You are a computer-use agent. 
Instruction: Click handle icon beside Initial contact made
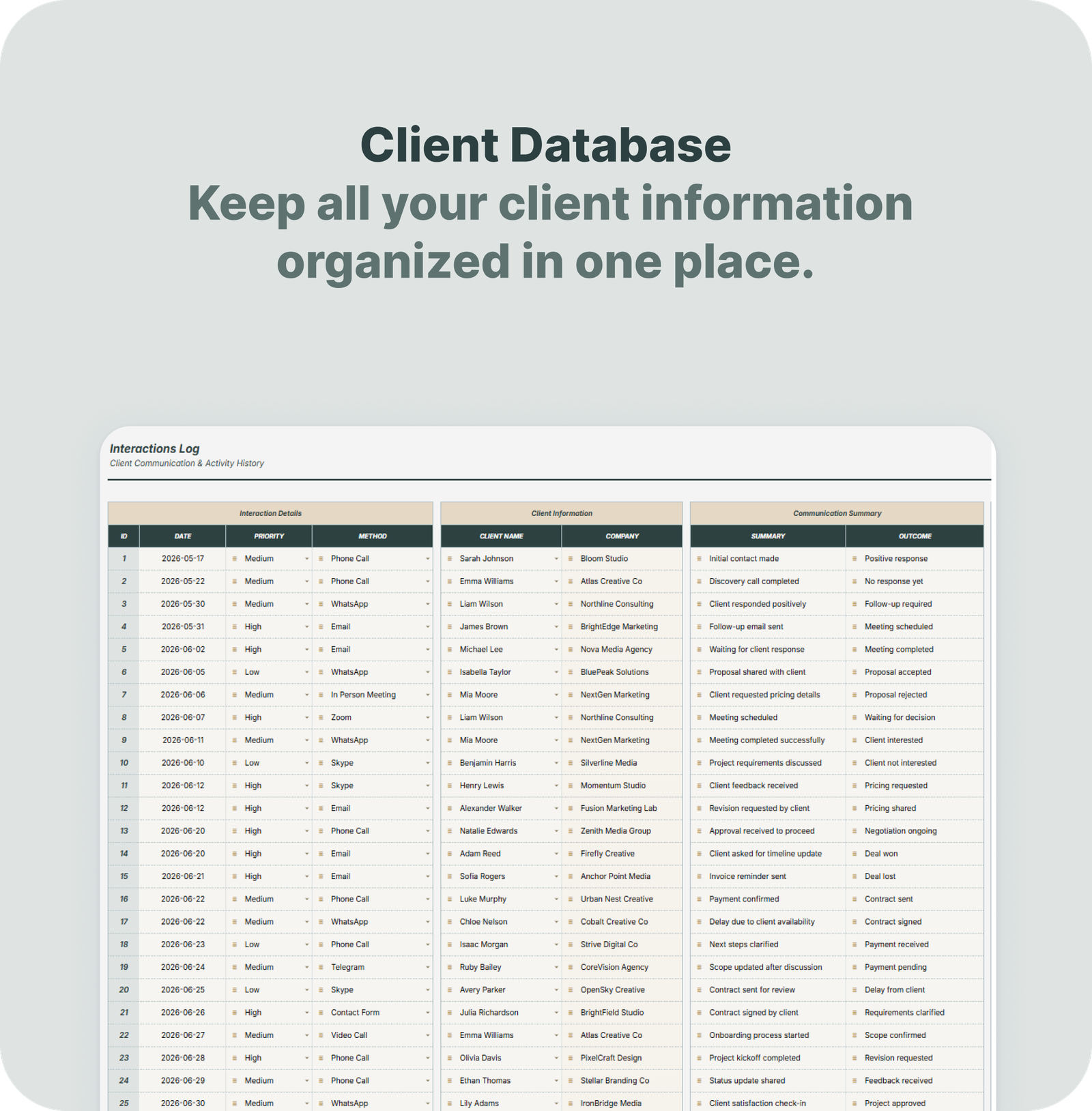(699, 558)
